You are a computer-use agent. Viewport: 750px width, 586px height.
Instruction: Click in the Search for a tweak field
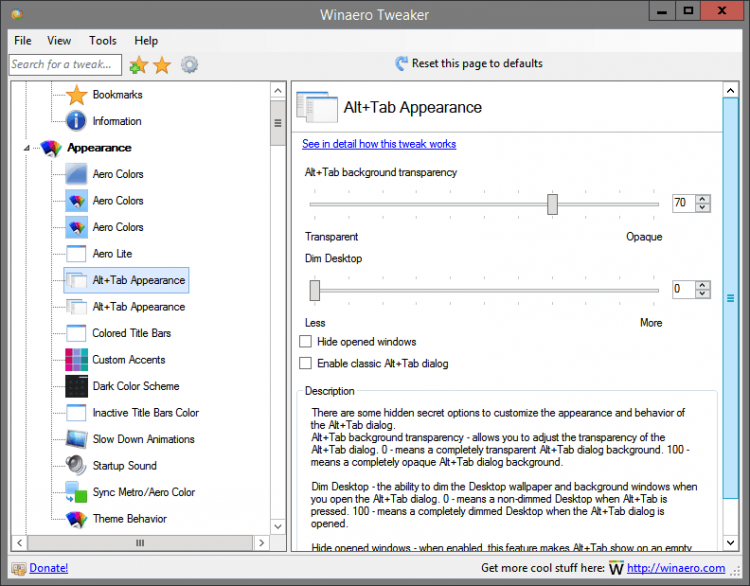tap(65, 65)
